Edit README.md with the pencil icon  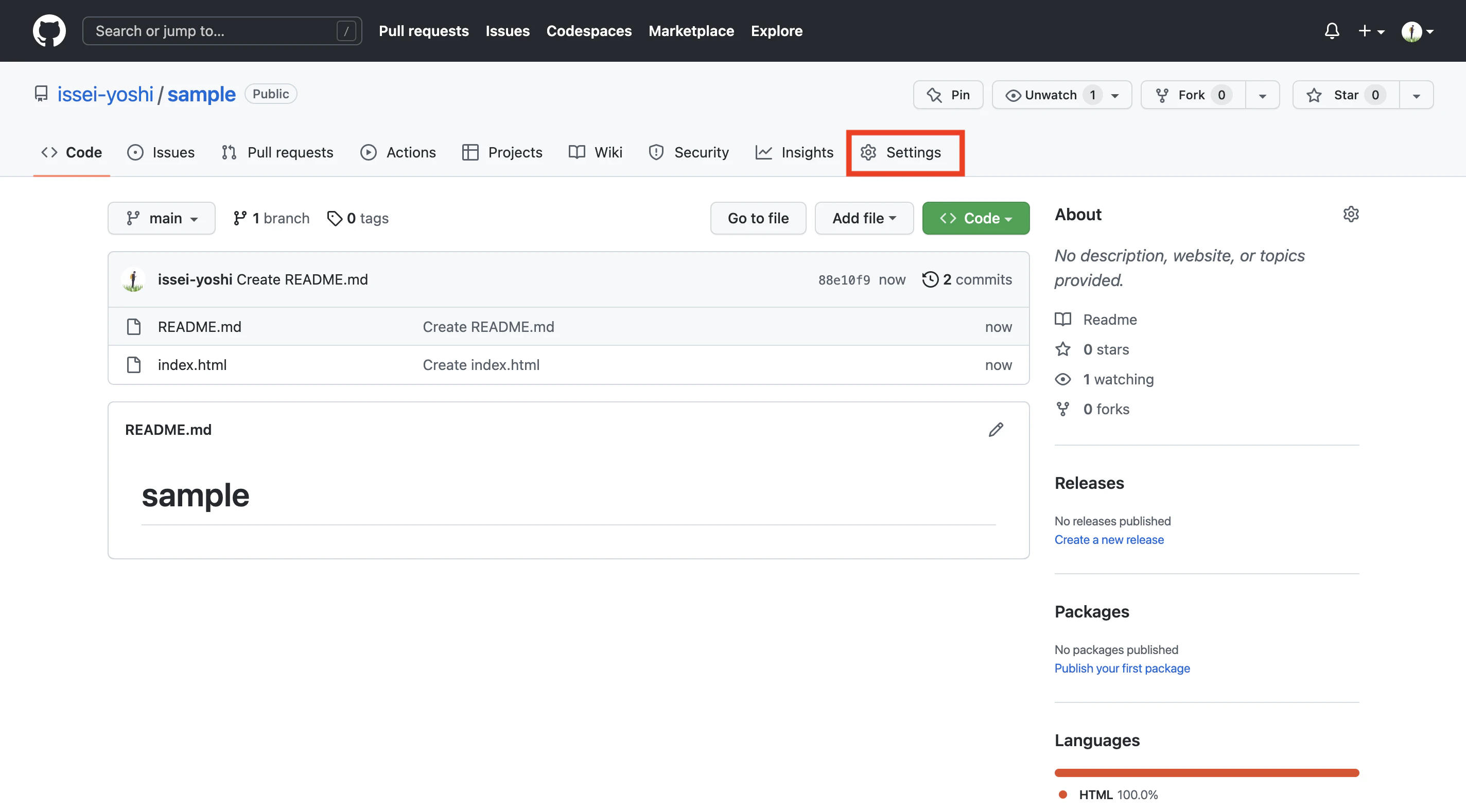point(996,430)
